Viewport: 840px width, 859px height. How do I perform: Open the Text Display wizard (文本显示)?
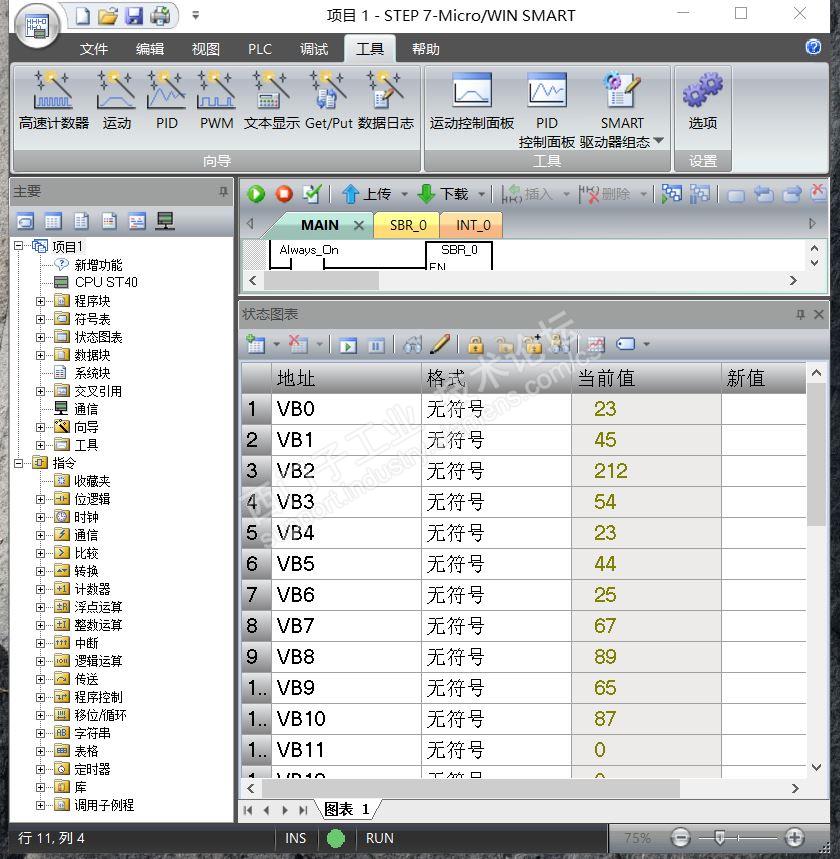click(271, 100)
